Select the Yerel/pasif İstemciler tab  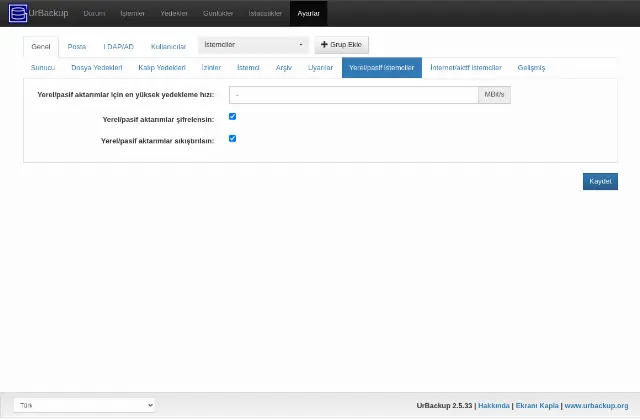(x=382, y=68)
